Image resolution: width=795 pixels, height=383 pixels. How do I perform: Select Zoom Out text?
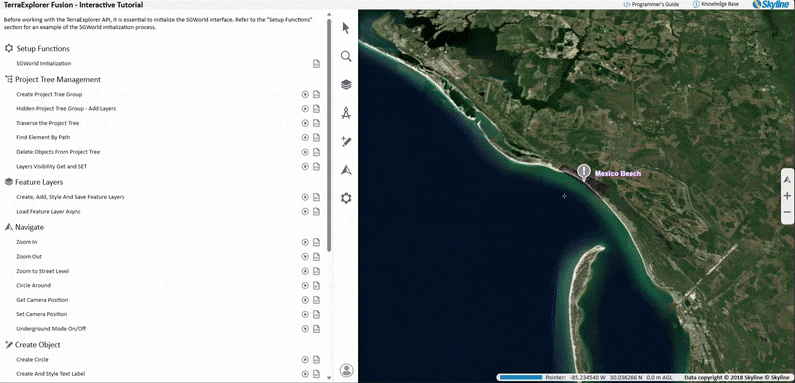pyautogui.click(x=29, y=257)
